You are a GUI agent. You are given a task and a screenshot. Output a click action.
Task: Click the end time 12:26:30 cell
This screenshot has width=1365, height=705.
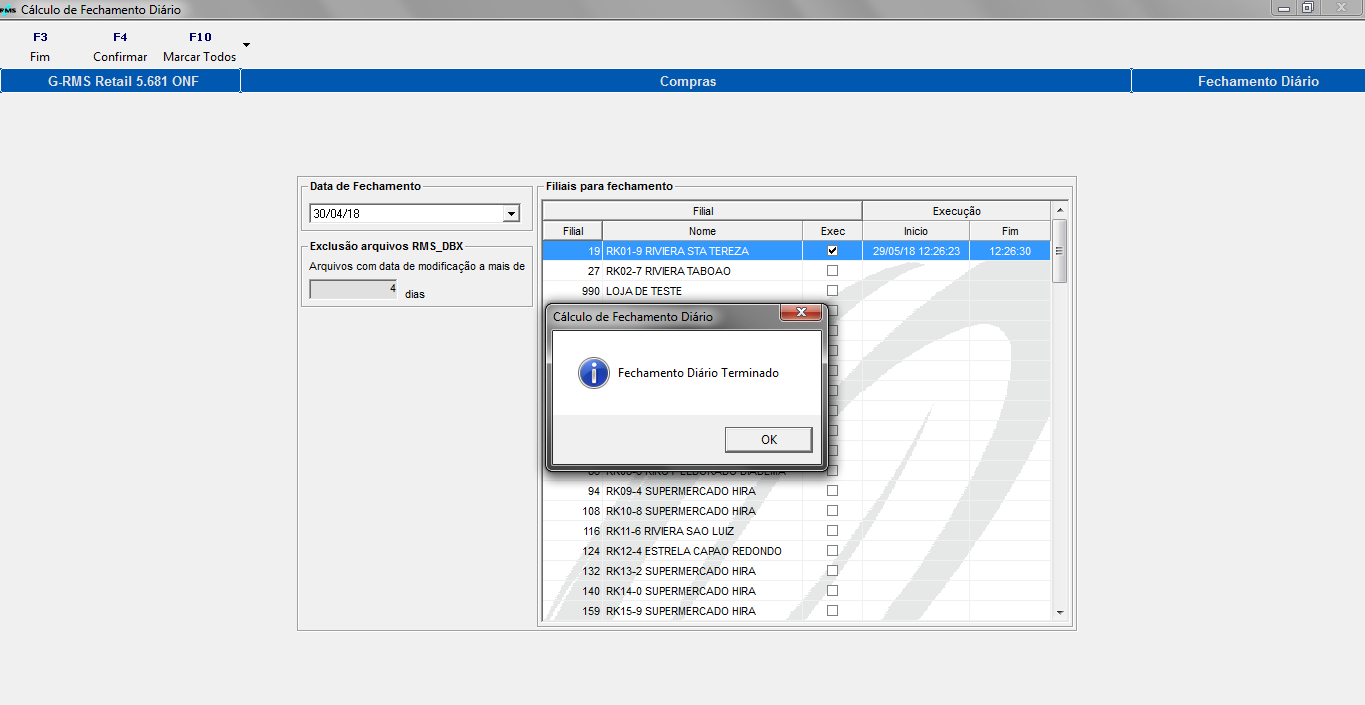pos(1010,251)
